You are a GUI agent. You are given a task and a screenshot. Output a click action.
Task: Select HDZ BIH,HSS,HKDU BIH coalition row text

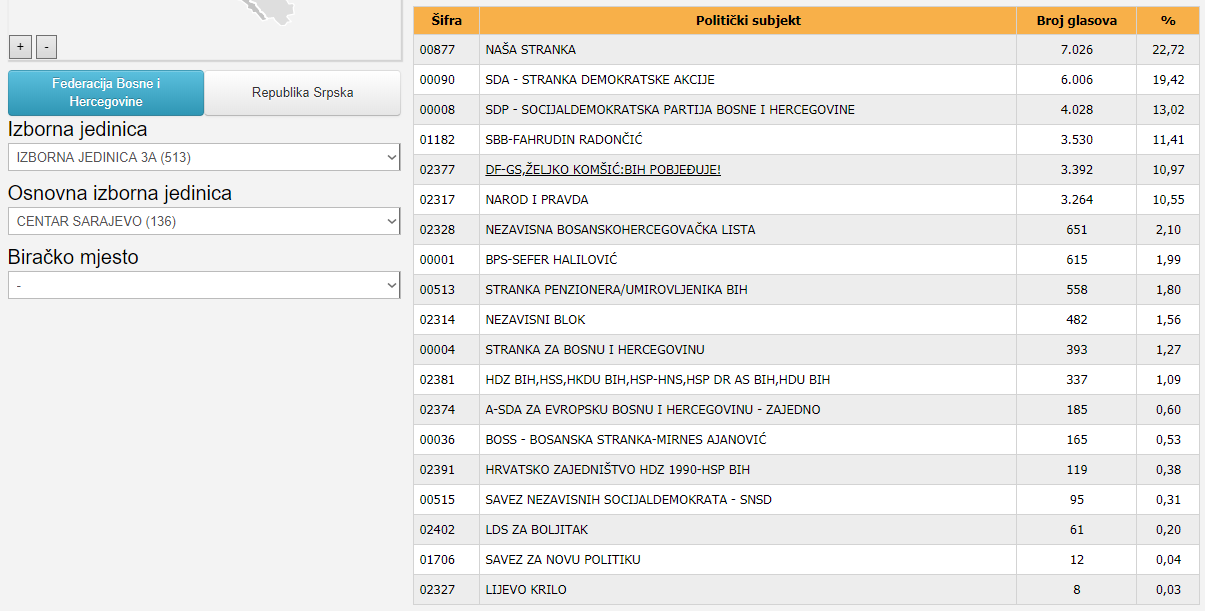(657, 380)
